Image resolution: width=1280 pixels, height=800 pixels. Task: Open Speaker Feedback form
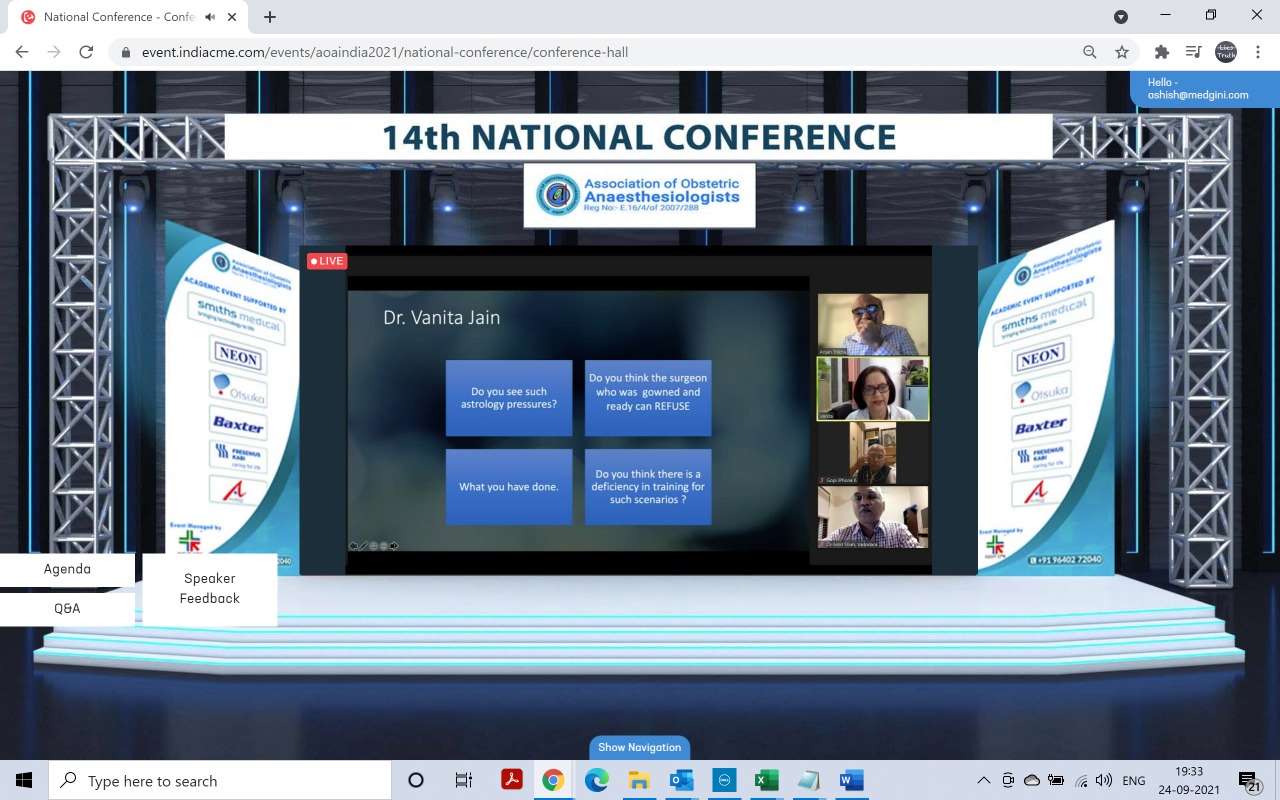[210, 588]
